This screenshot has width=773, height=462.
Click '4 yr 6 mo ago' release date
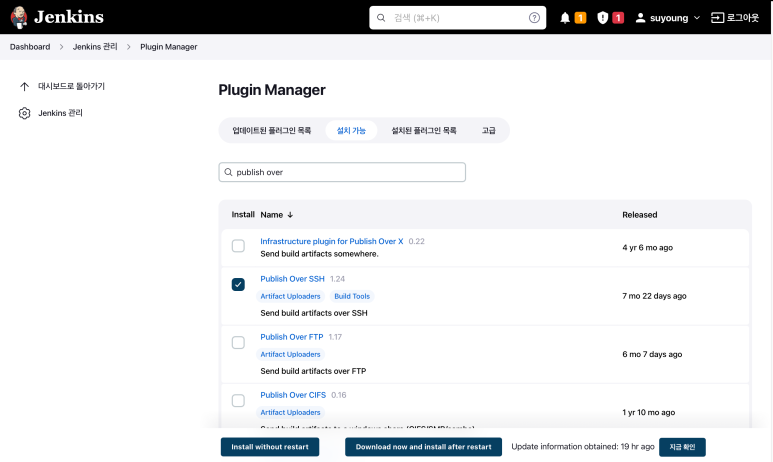[x=647, y=248]
